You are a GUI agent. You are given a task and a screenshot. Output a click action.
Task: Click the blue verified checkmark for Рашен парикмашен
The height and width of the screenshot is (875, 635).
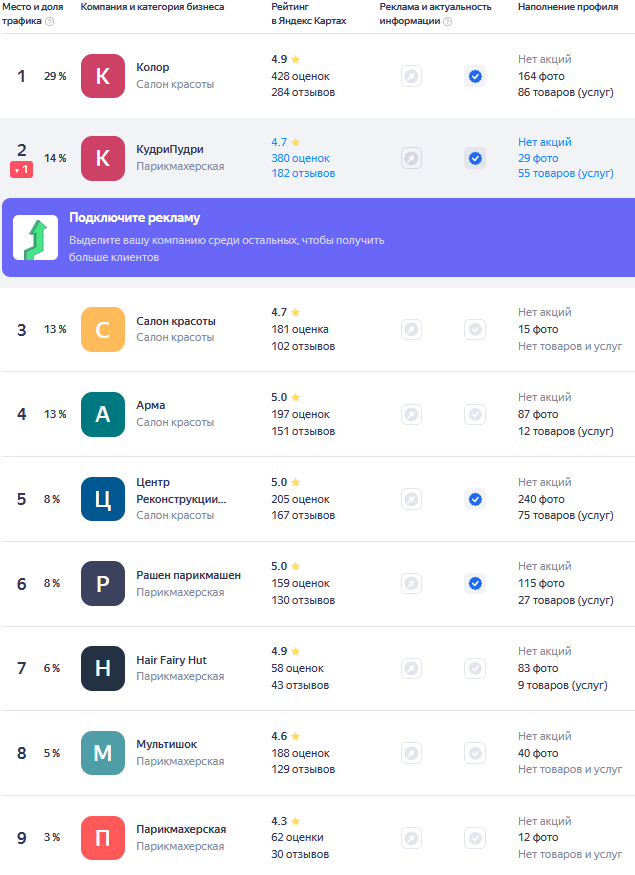pos(475,583)
